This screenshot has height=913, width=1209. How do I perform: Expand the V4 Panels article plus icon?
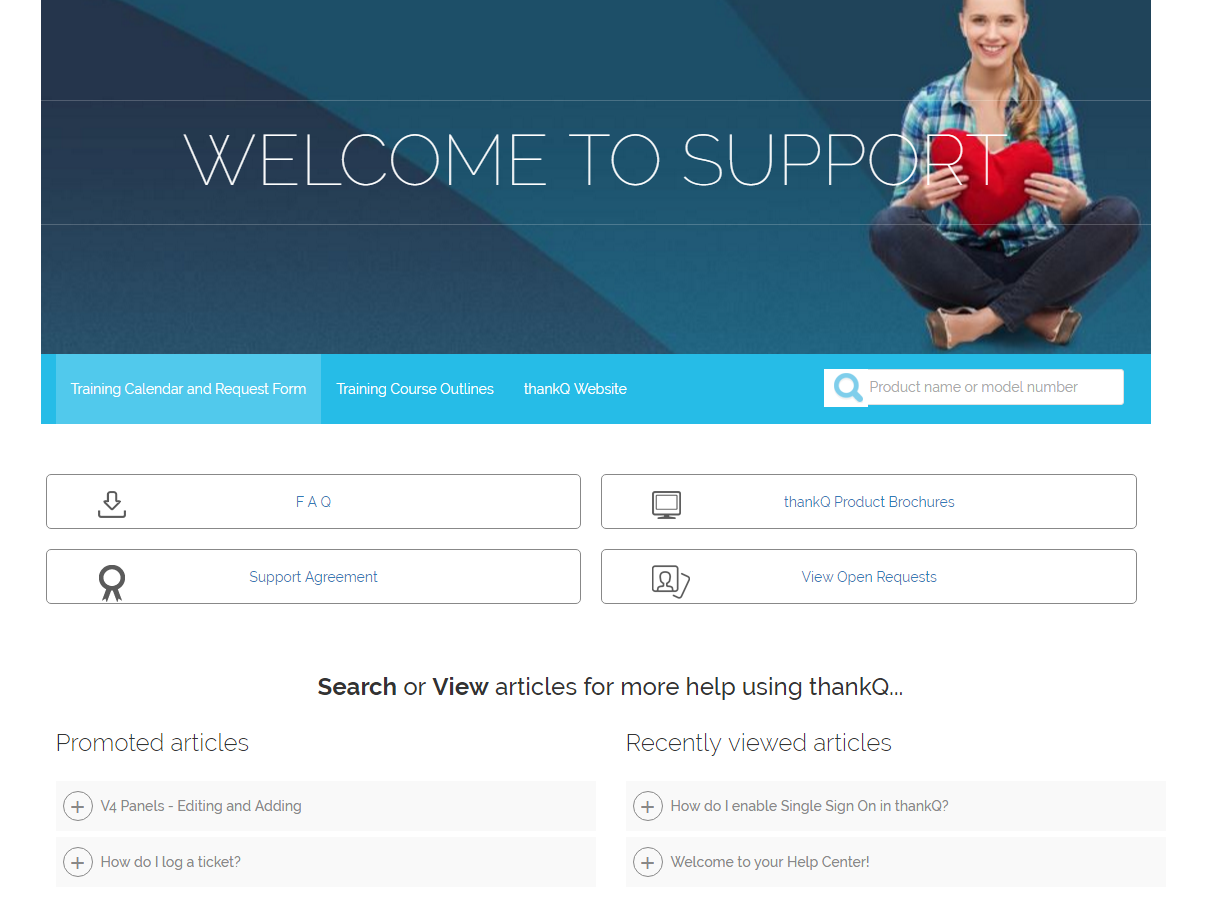point(78,806)
